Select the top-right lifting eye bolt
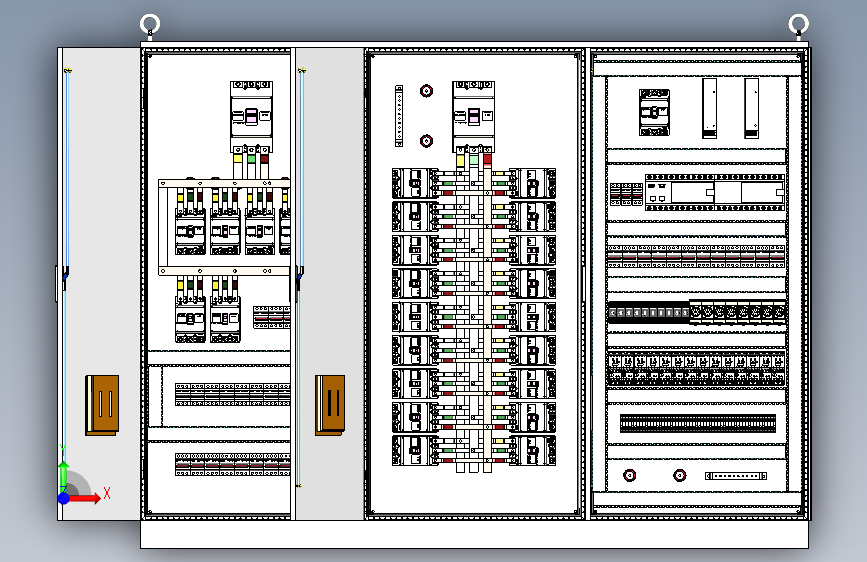 [x=798, y=26]
